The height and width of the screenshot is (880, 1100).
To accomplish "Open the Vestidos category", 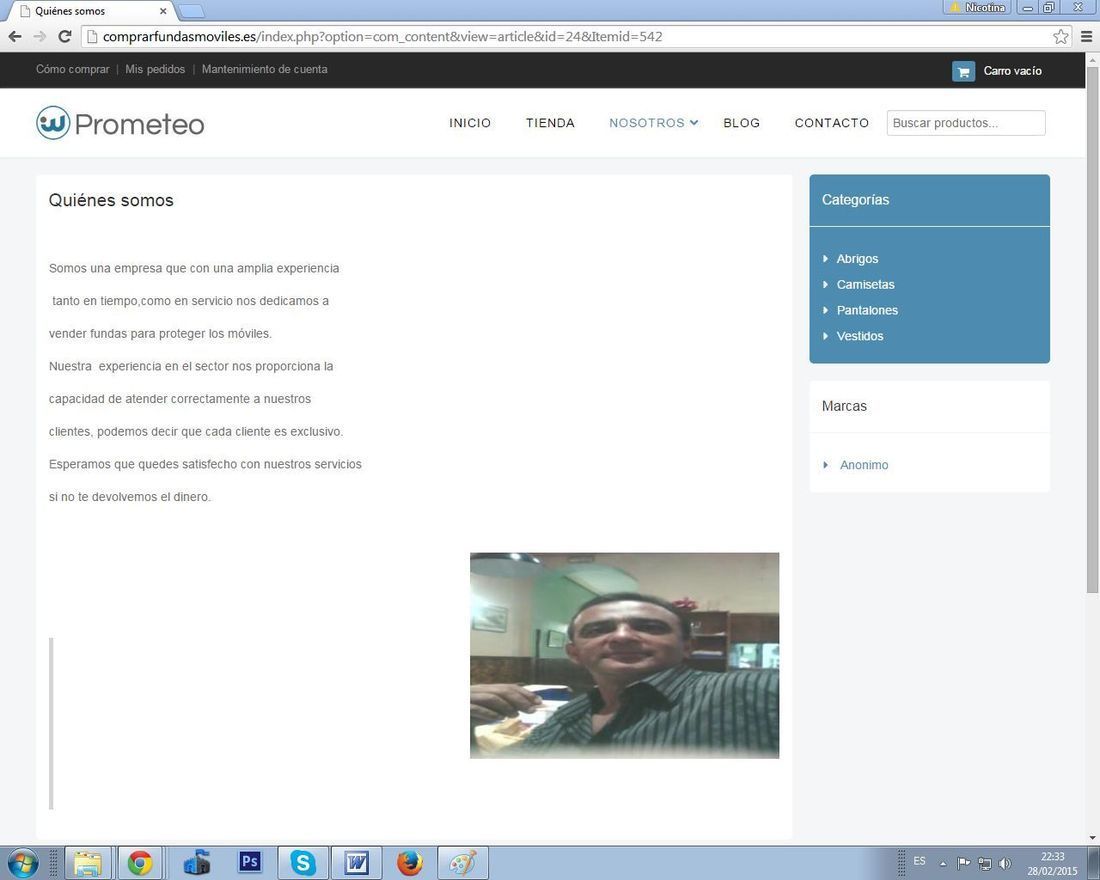I will tap(859, 336).
